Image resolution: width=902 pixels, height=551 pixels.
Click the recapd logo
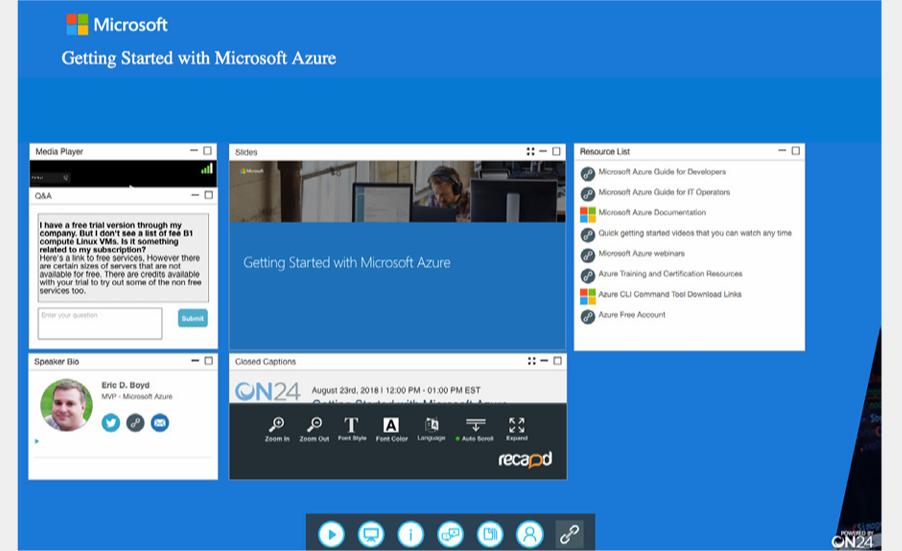pyautogui.click(x=525, y=459)
